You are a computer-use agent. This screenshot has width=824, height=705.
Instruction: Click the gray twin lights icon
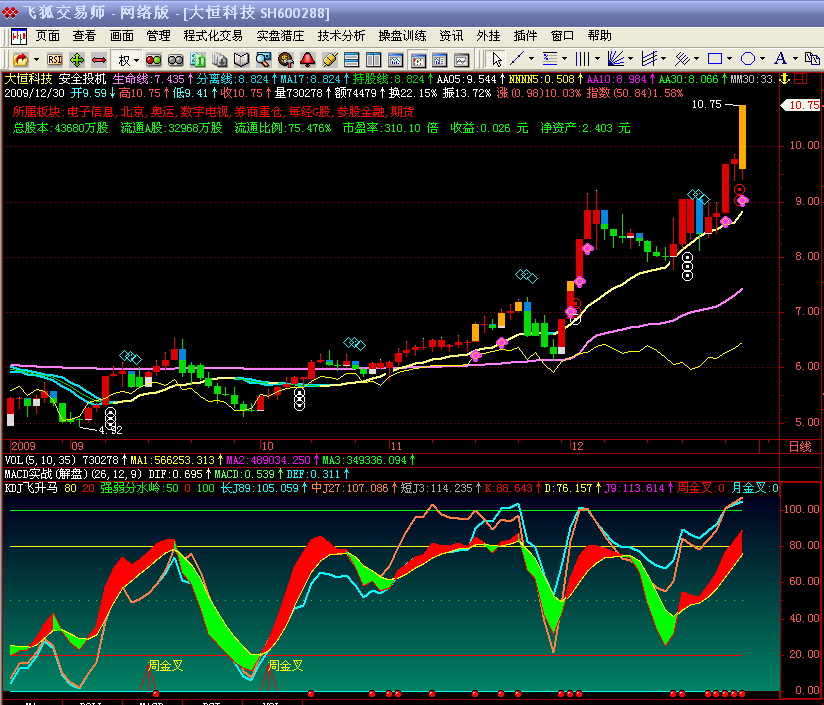pyautogui.click(x=176, y=59)
